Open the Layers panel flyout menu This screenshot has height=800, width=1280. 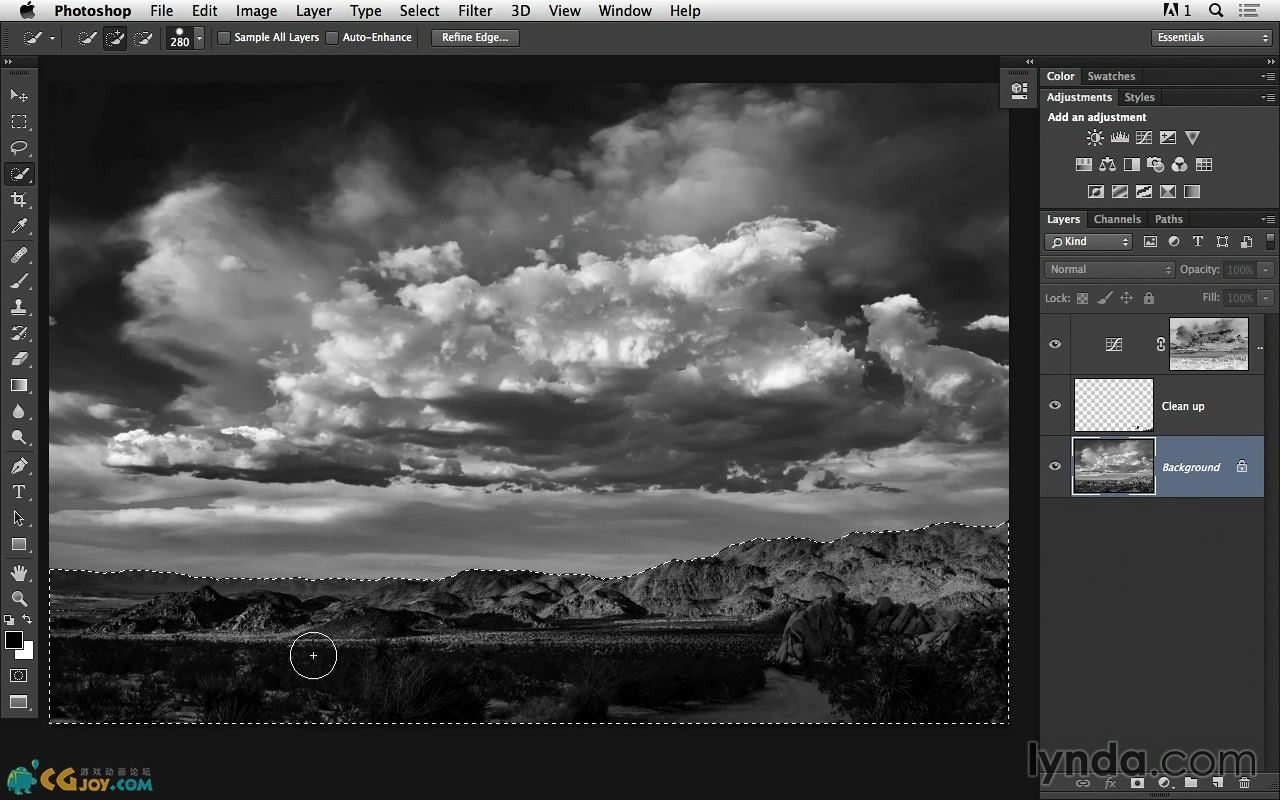coord(1268,220)
